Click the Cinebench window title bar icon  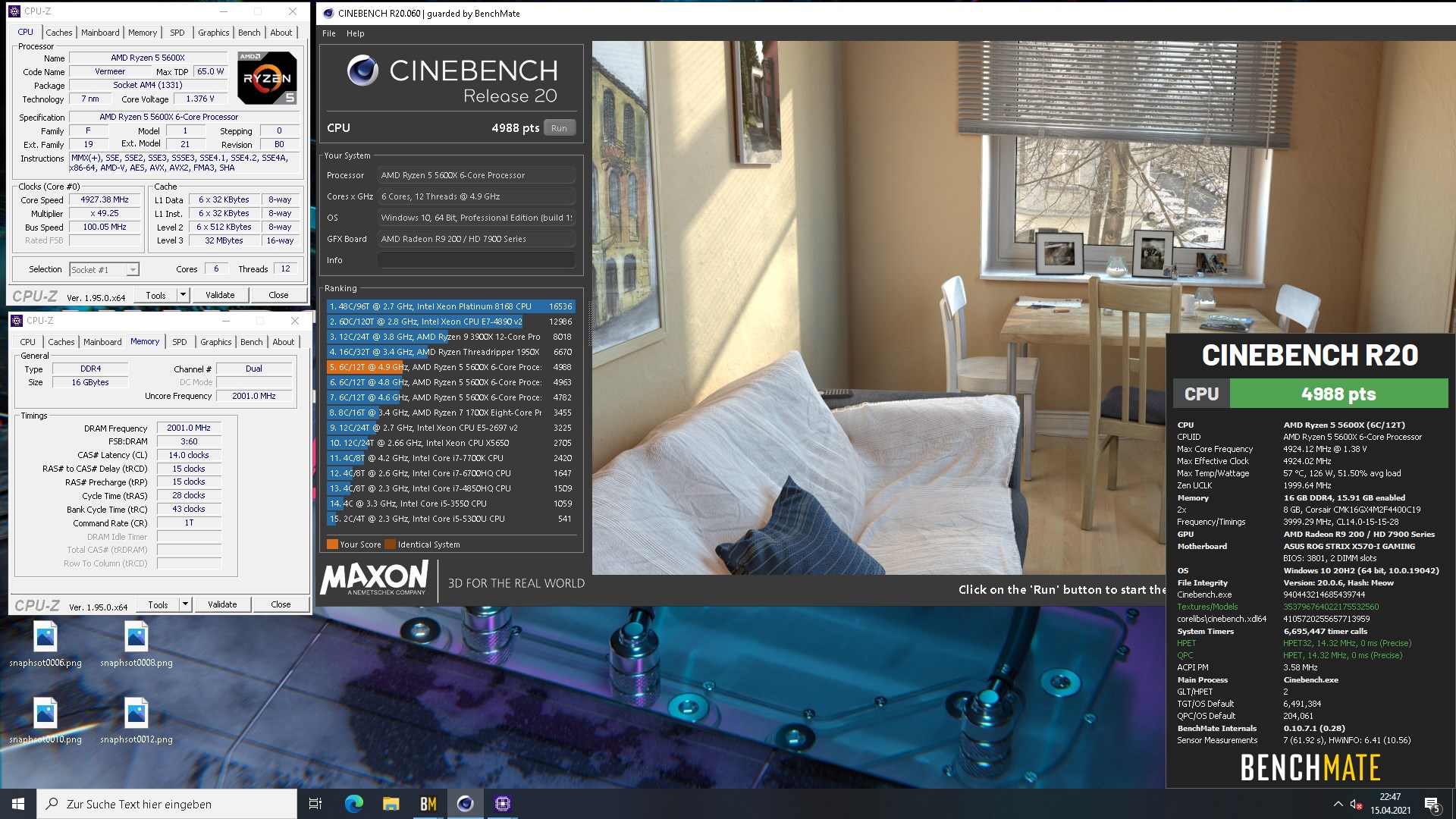(x=328, y=13)
